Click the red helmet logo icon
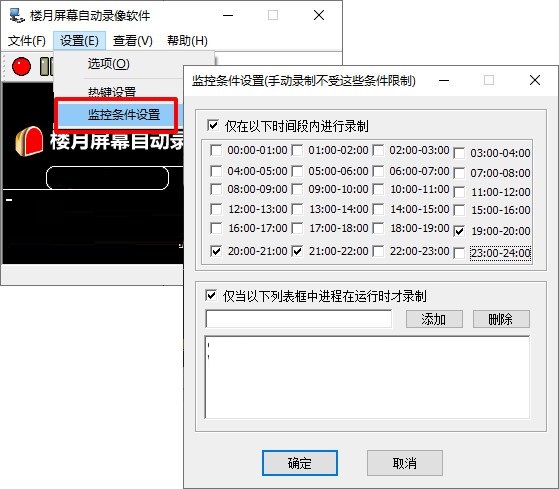This screenshot has width=559, height=489. pyautogui.click(x=29, y=141)
